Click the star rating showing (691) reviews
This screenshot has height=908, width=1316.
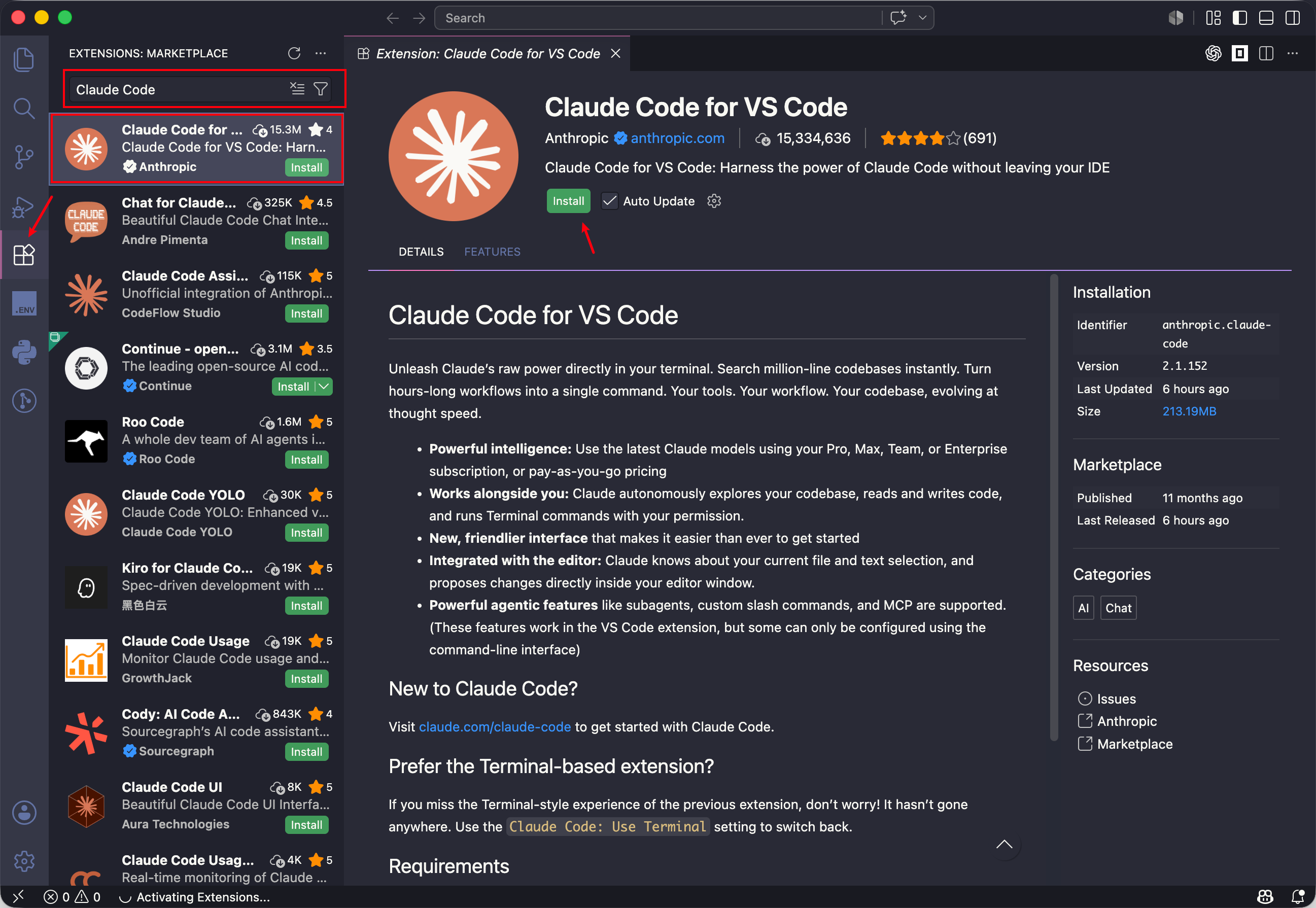[x=938, y=138]
